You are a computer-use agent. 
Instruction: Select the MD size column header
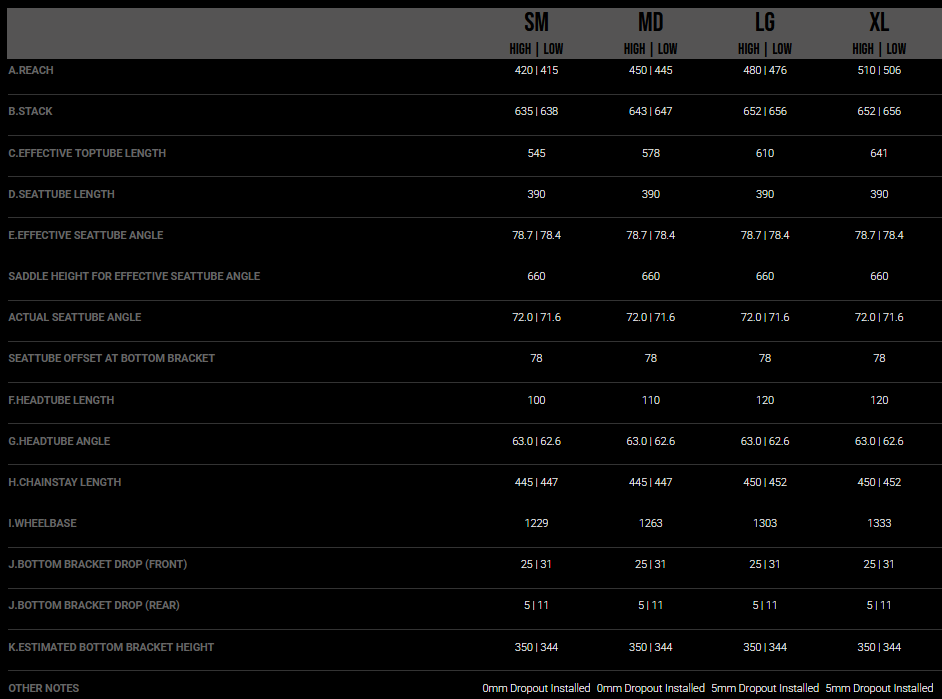(x=650, y=23)
